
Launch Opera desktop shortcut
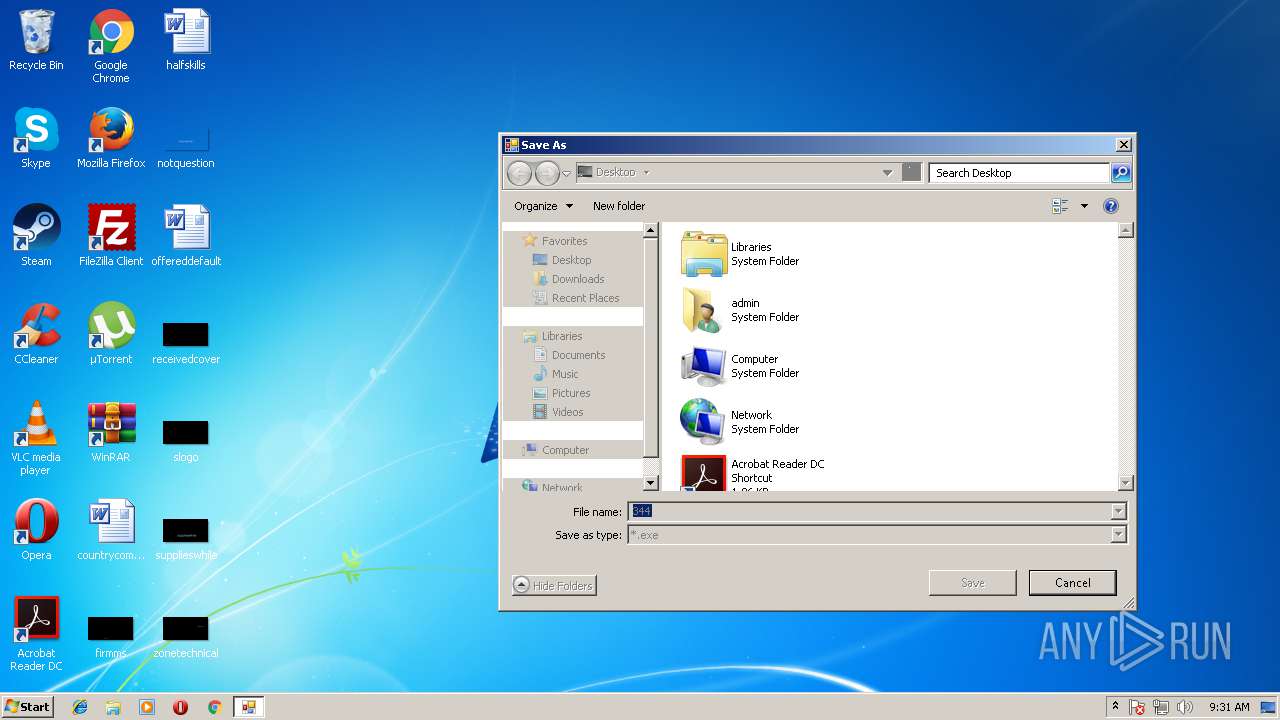coord(36,531)
